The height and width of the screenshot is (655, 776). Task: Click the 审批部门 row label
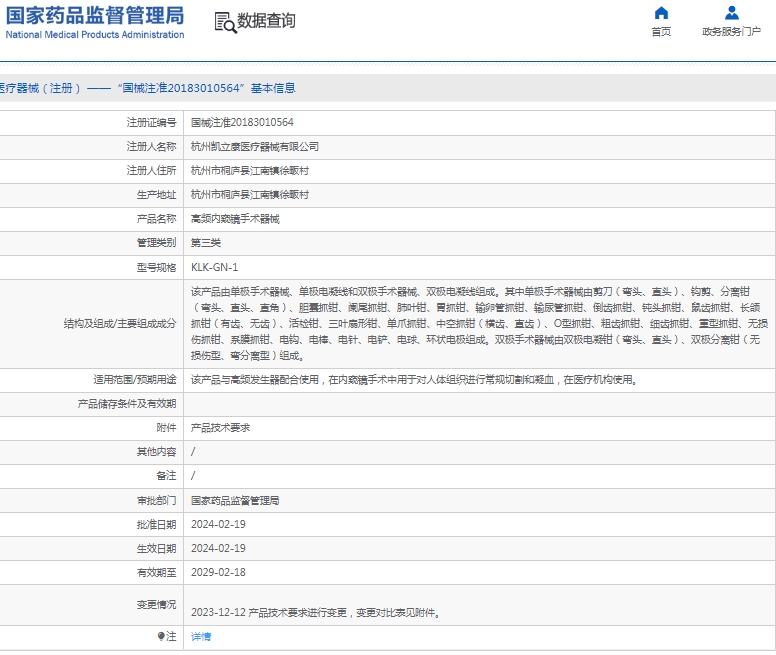pyautogui.click(x=156, y=501)
